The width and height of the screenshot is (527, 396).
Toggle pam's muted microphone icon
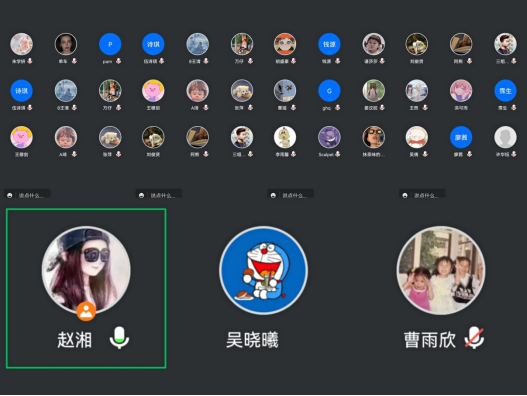click(118, 61)
